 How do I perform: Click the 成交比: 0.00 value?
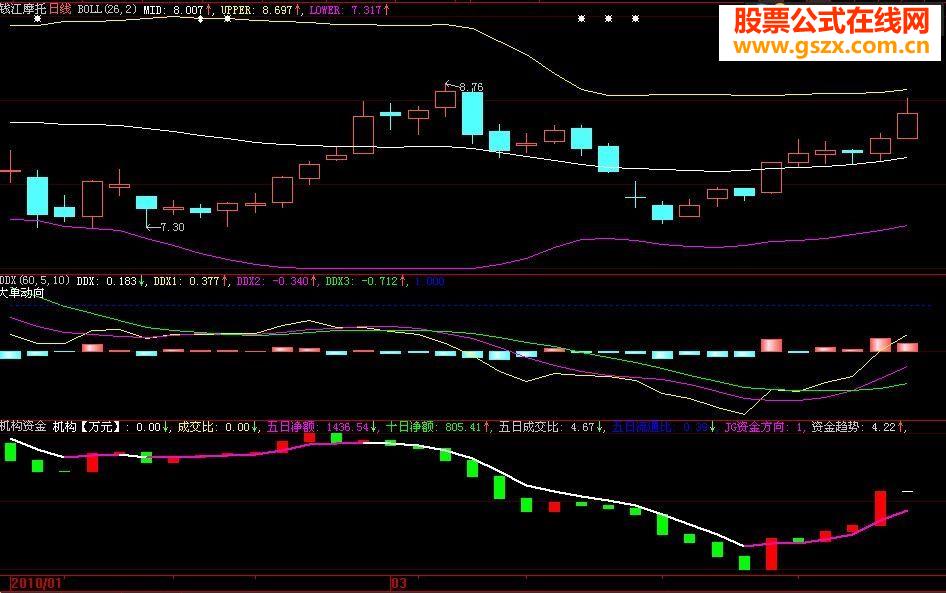[x=218, y=427]
